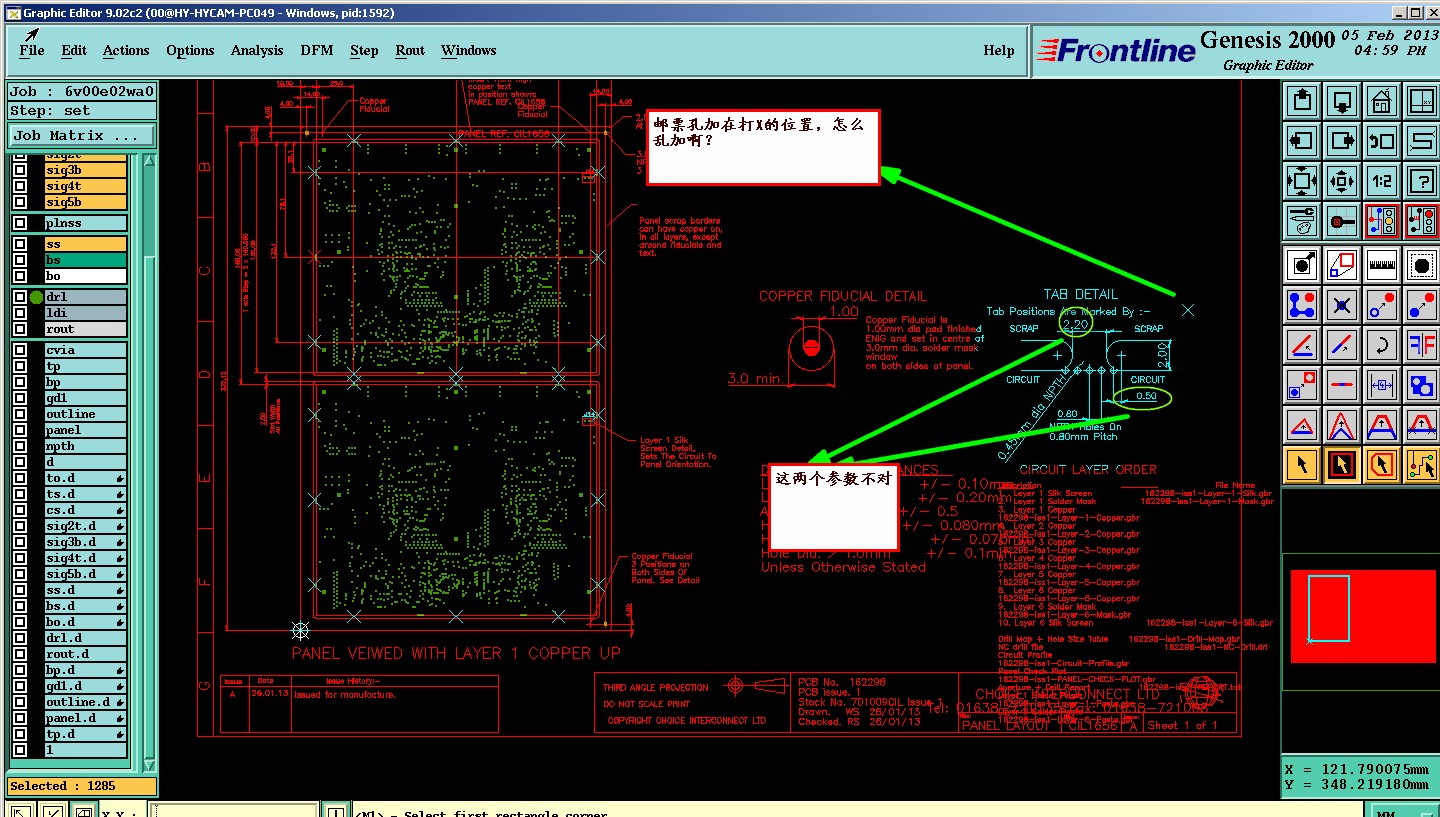
Task: Click the zoom out shrink icon
Action: 1342,181
